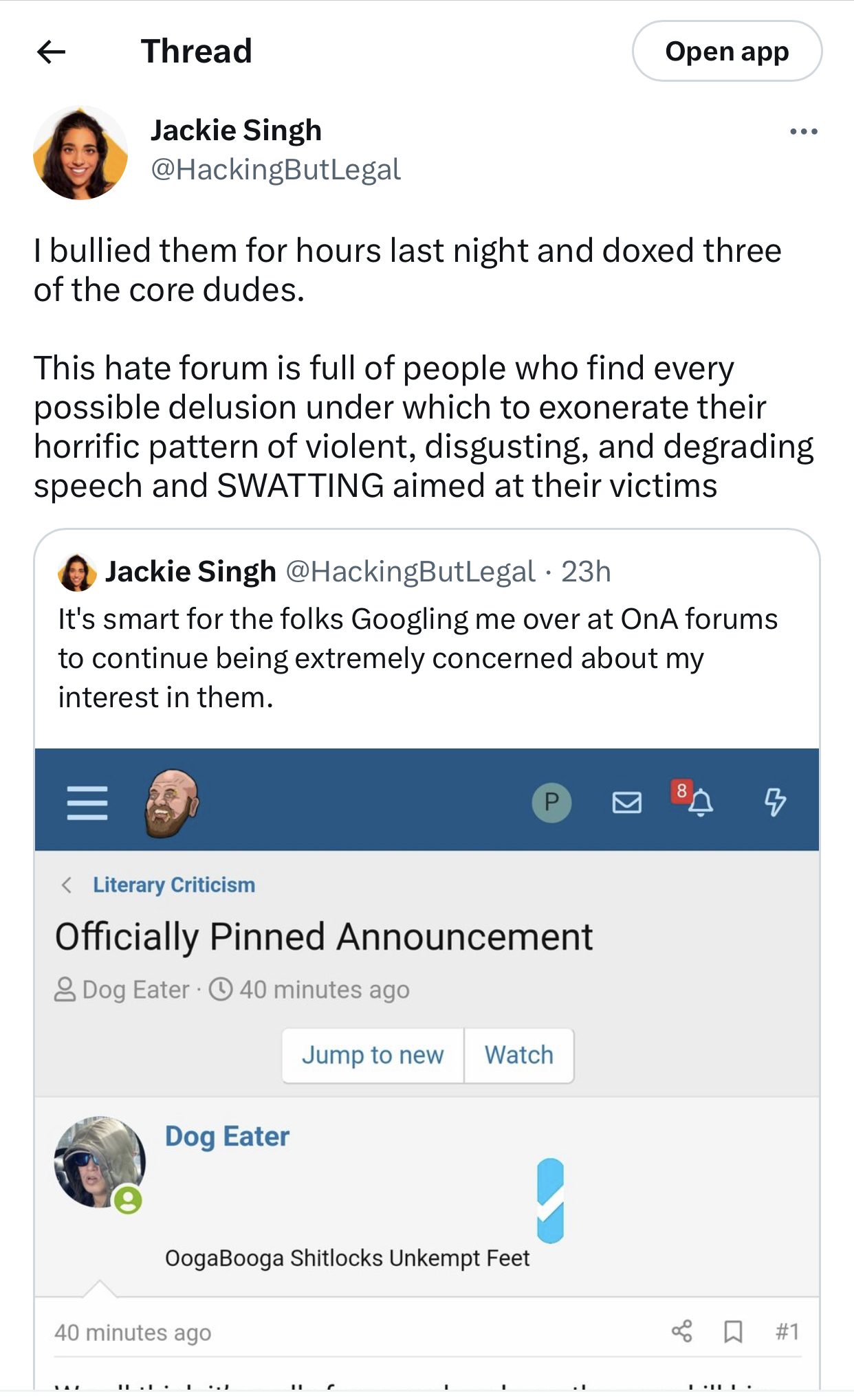This screenshot has width=854, height=1400.
Task: Click the bearded face forum logo
Action: 171,802
